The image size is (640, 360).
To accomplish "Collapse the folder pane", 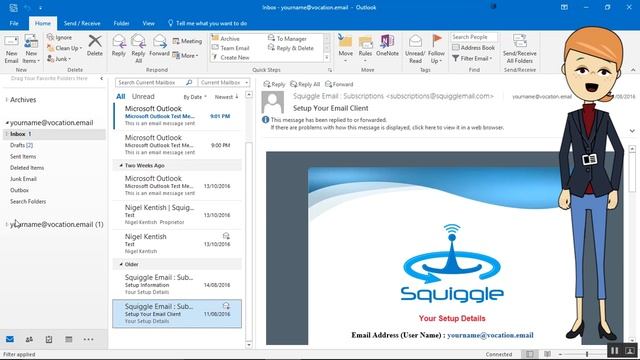I will pyautogui.click(x=102, y=78).
